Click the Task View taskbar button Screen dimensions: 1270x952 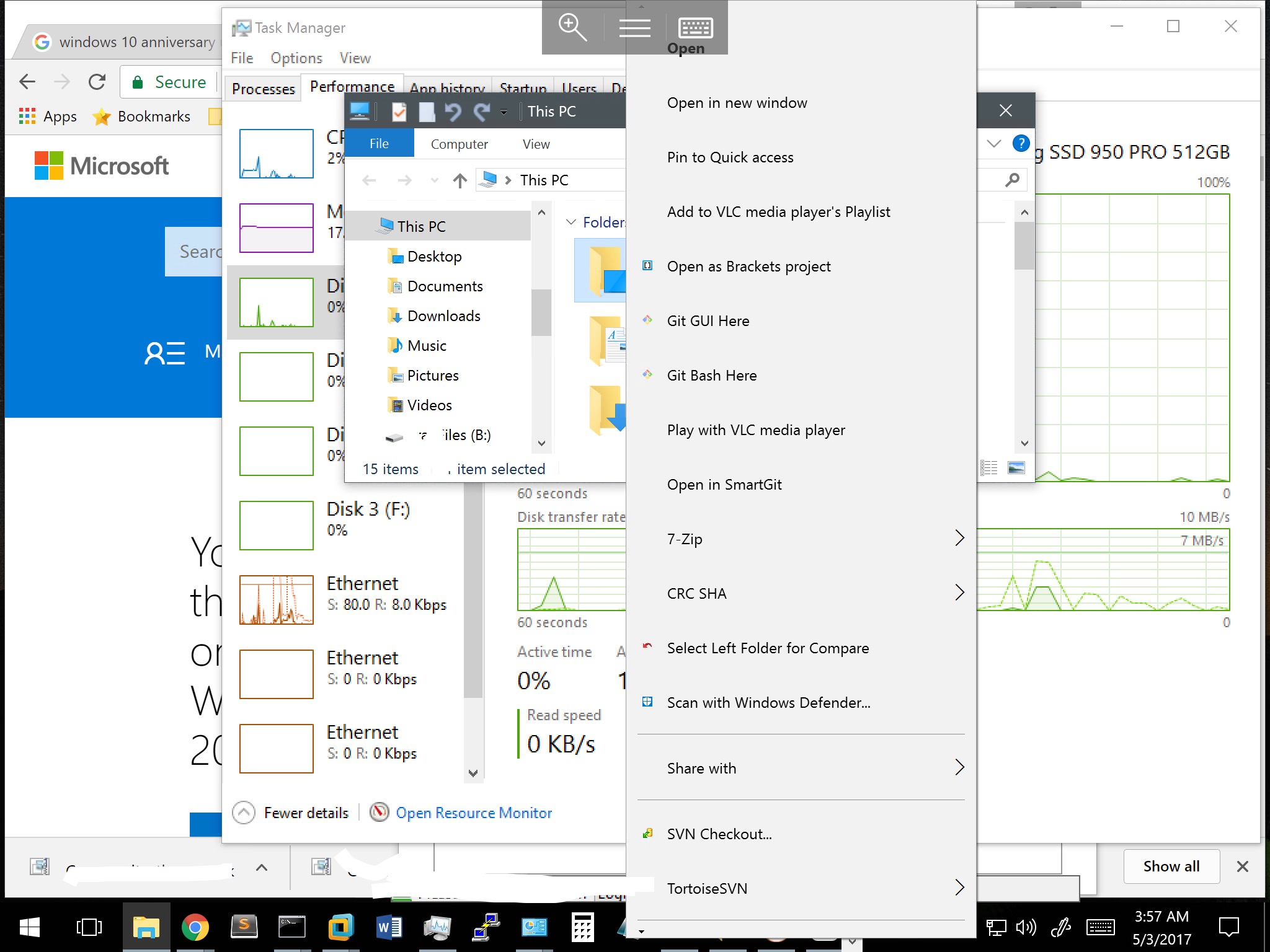(89, 927)
